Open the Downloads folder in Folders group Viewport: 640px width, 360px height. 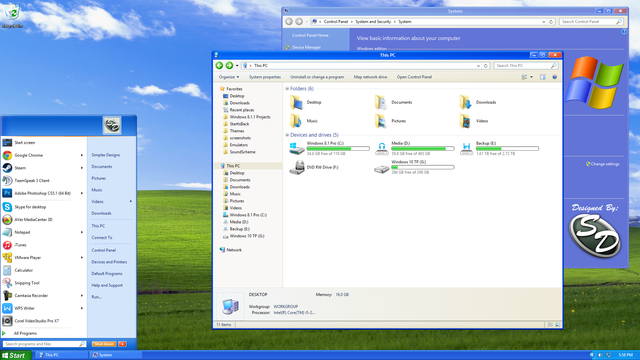(x=478, y=102)
